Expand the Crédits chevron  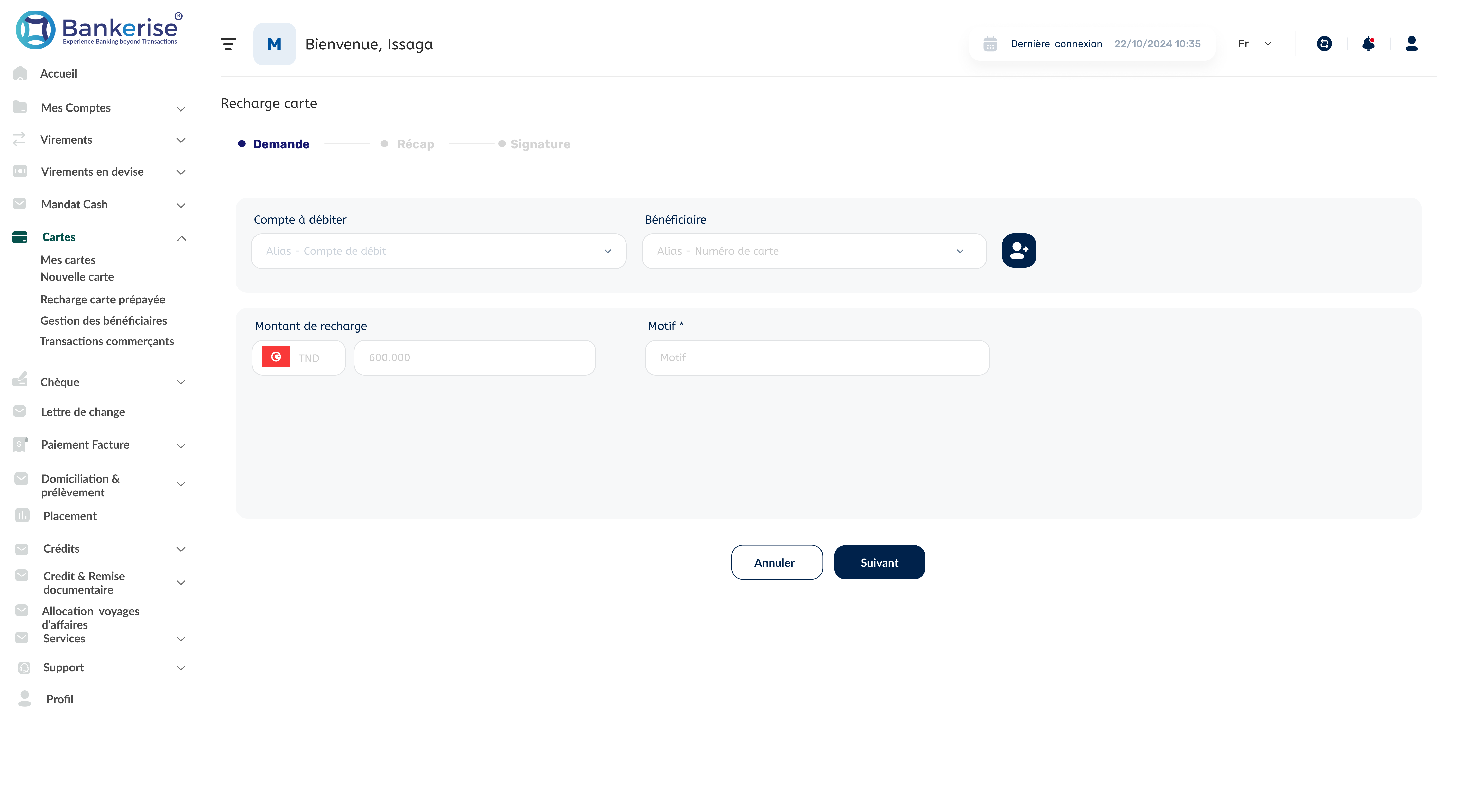pos(181,549)
